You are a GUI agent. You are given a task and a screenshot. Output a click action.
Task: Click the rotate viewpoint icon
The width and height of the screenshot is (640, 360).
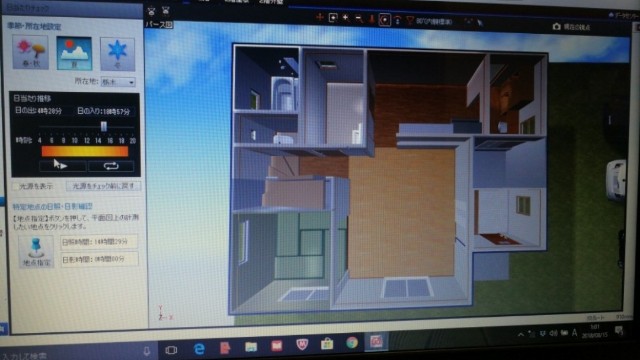click(x=398, y=20)
